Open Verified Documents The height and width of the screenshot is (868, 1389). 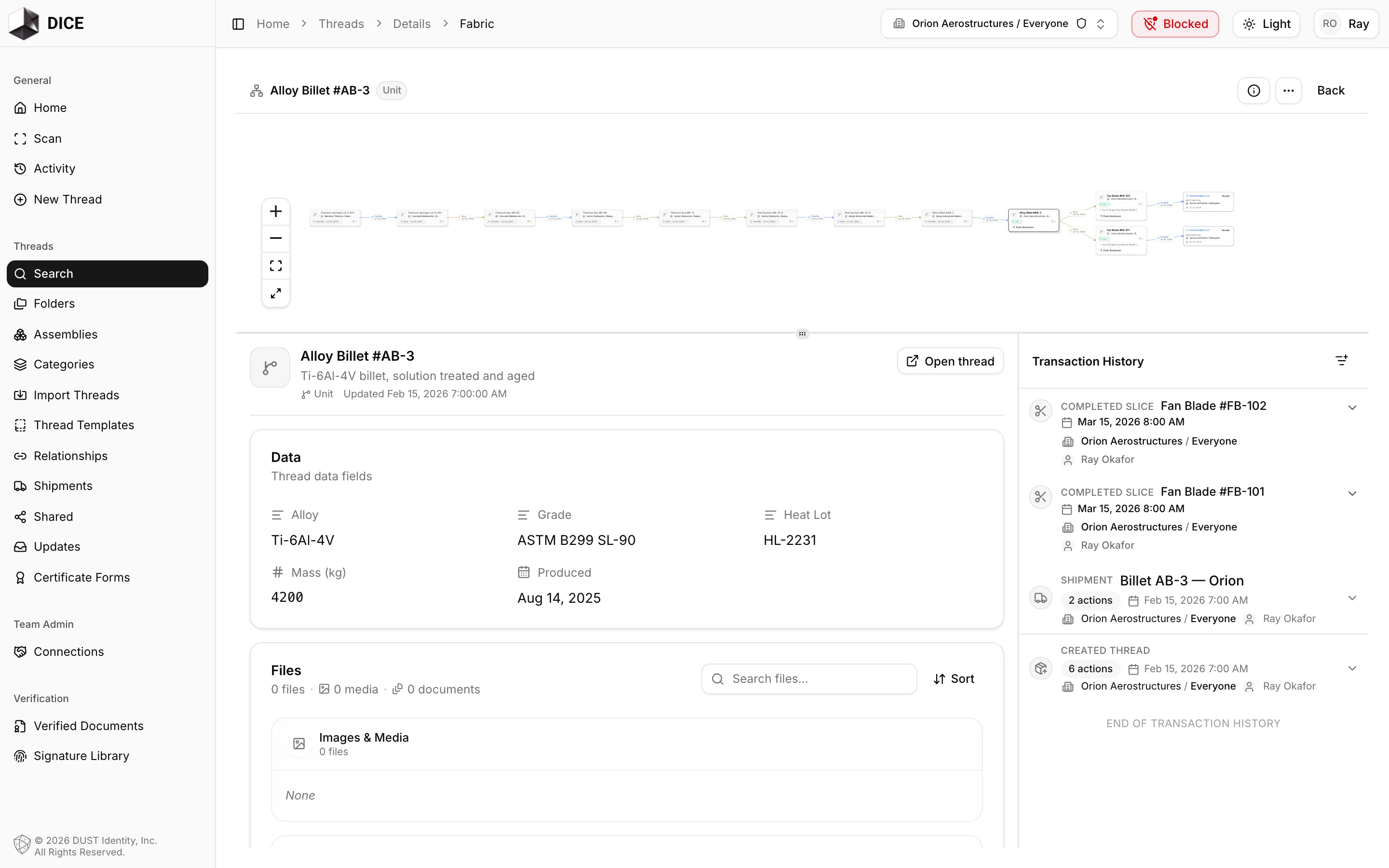point(108,726)
